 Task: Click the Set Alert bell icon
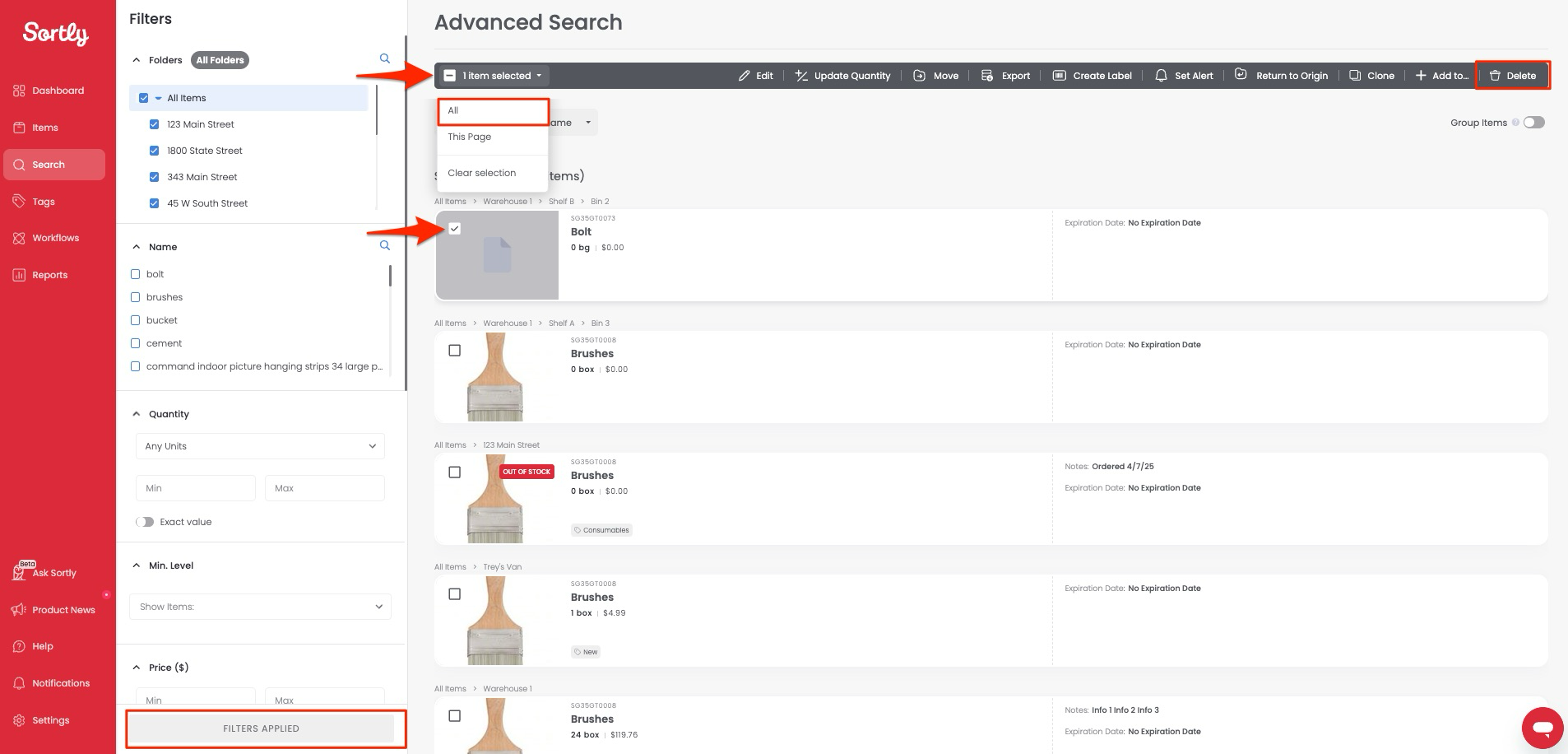tap(1161, 76)
